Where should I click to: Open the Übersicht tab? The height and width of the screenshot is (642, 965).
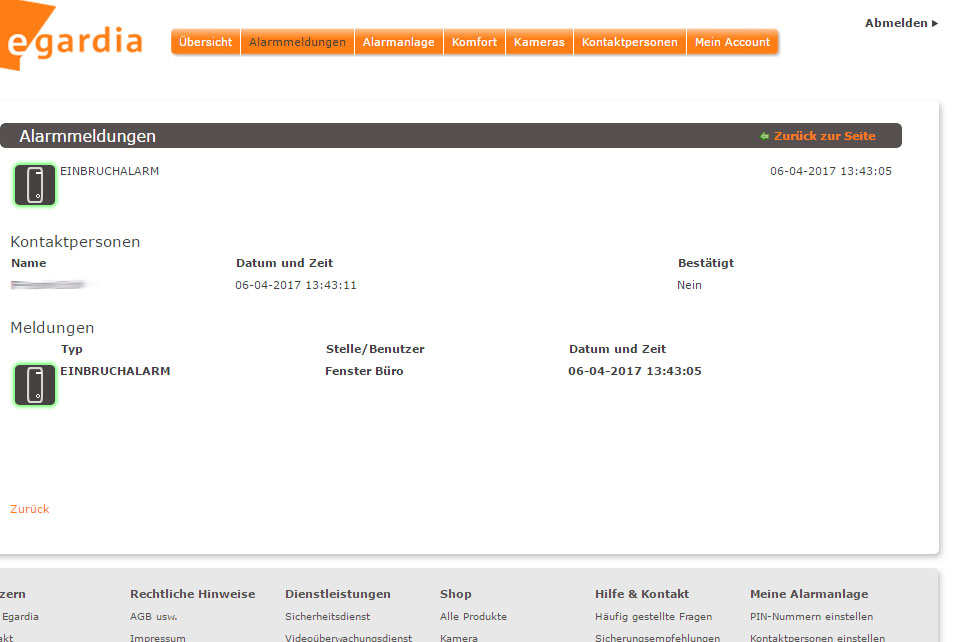tap(205, 42)
